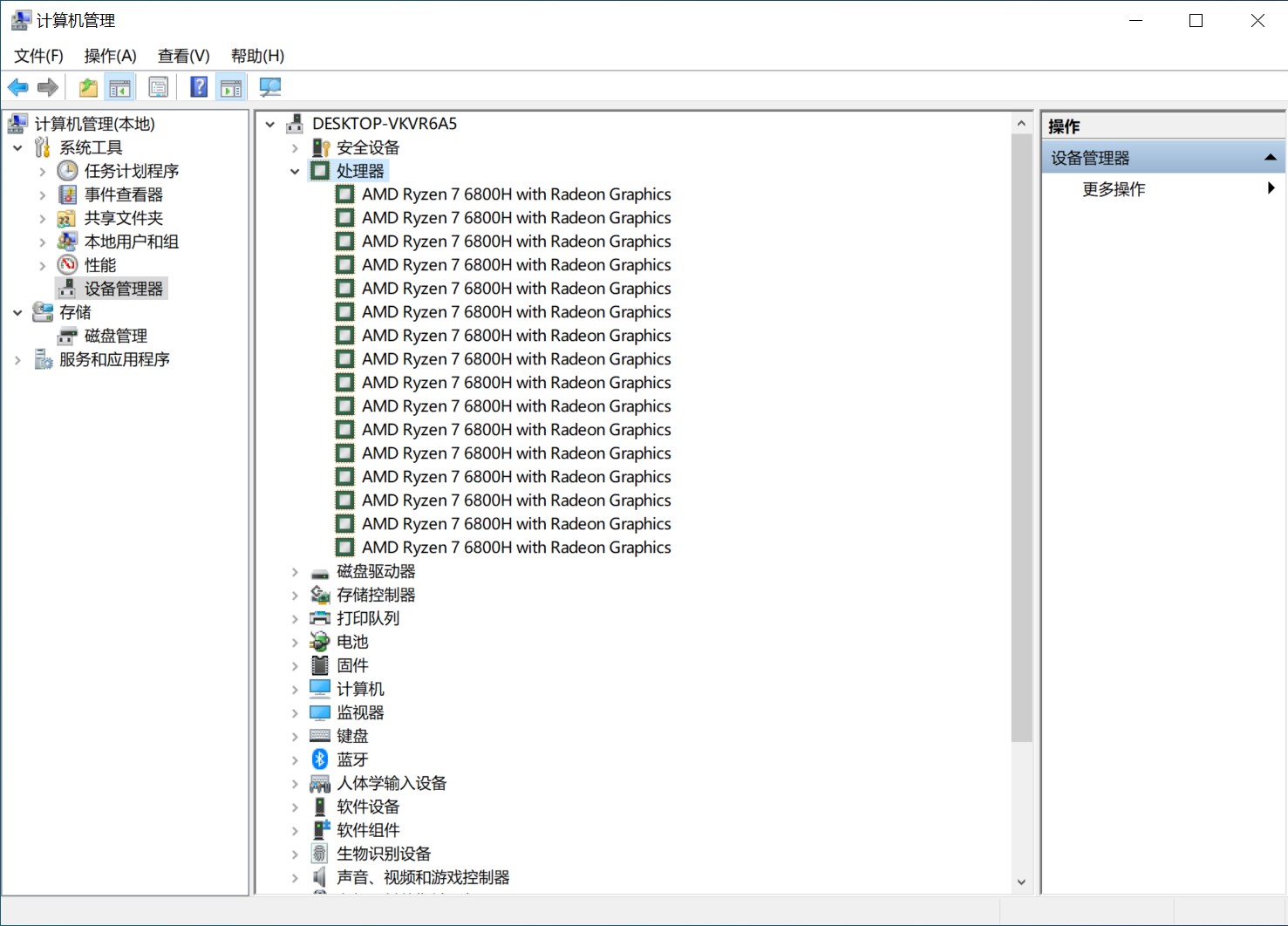Open the Properties toolbar icon
Image resolution: width=1288 pixels, height=926 pixels.
click(x=159, y=87)
